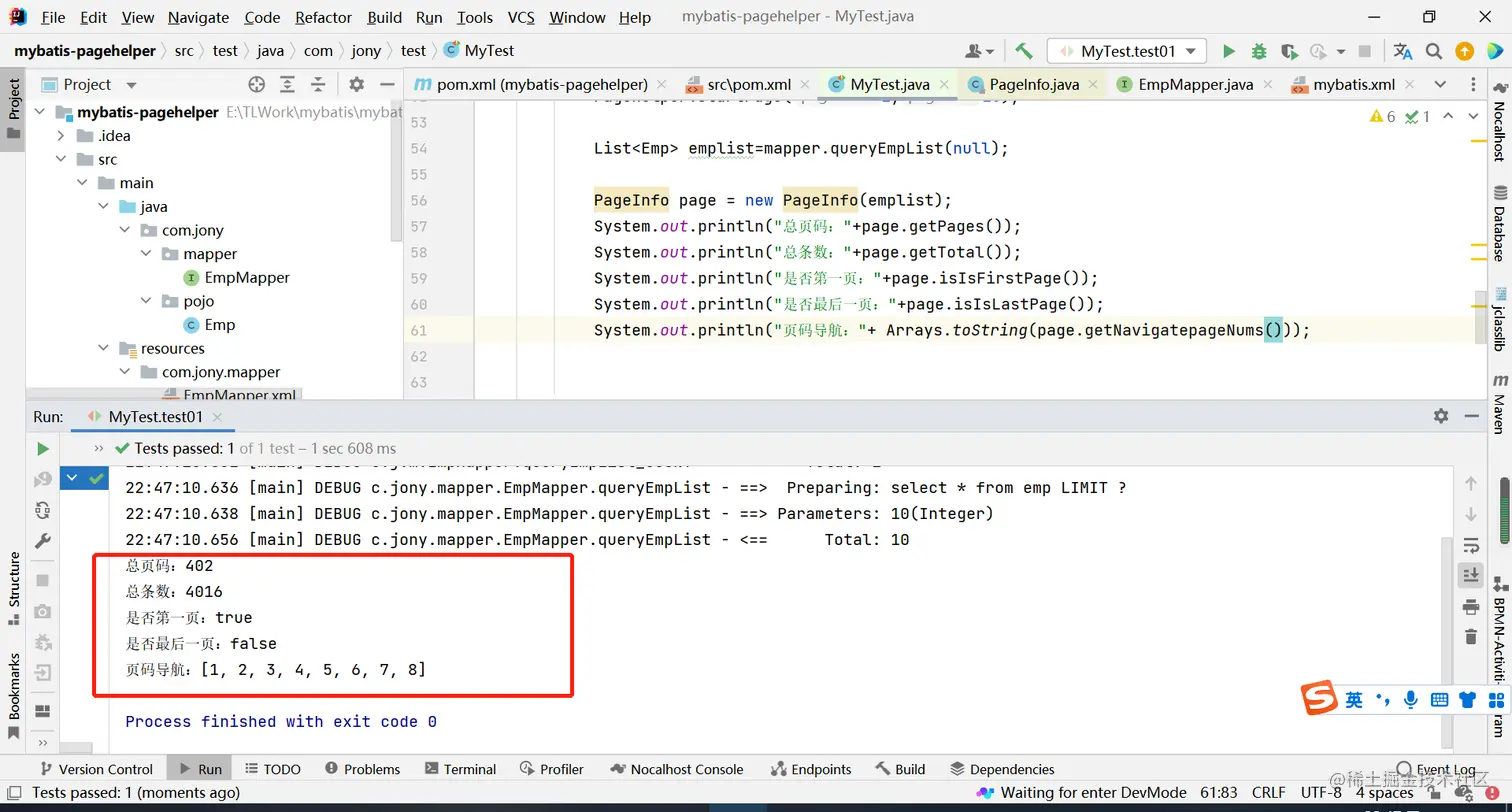Image resolution: width=1512 pixels, height=812 pixels.
Task: Print the console output
Action: (x=1471, y=606)
